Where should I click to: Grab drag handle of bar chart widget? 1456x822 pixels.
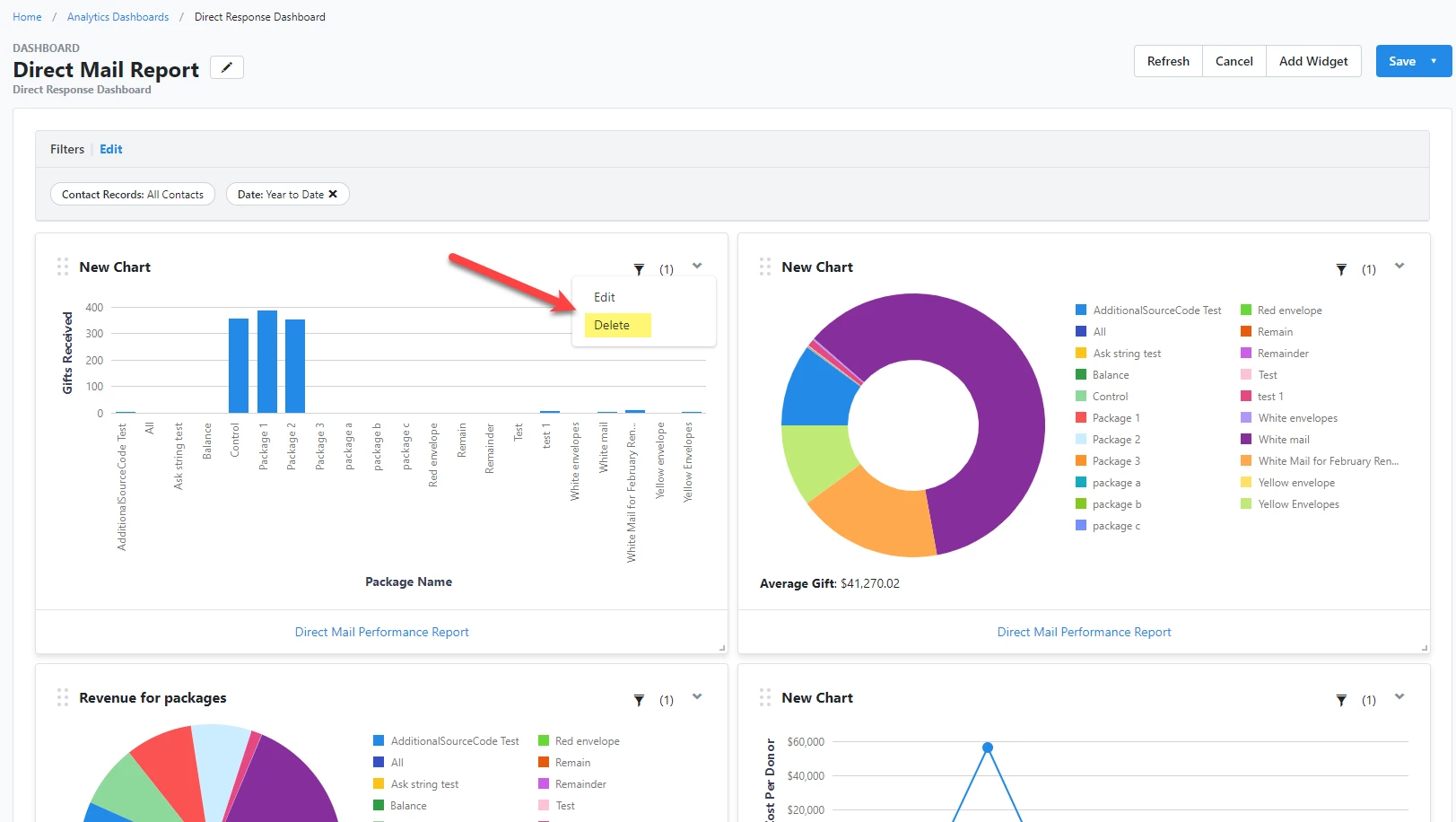click(x=63, y=267)
